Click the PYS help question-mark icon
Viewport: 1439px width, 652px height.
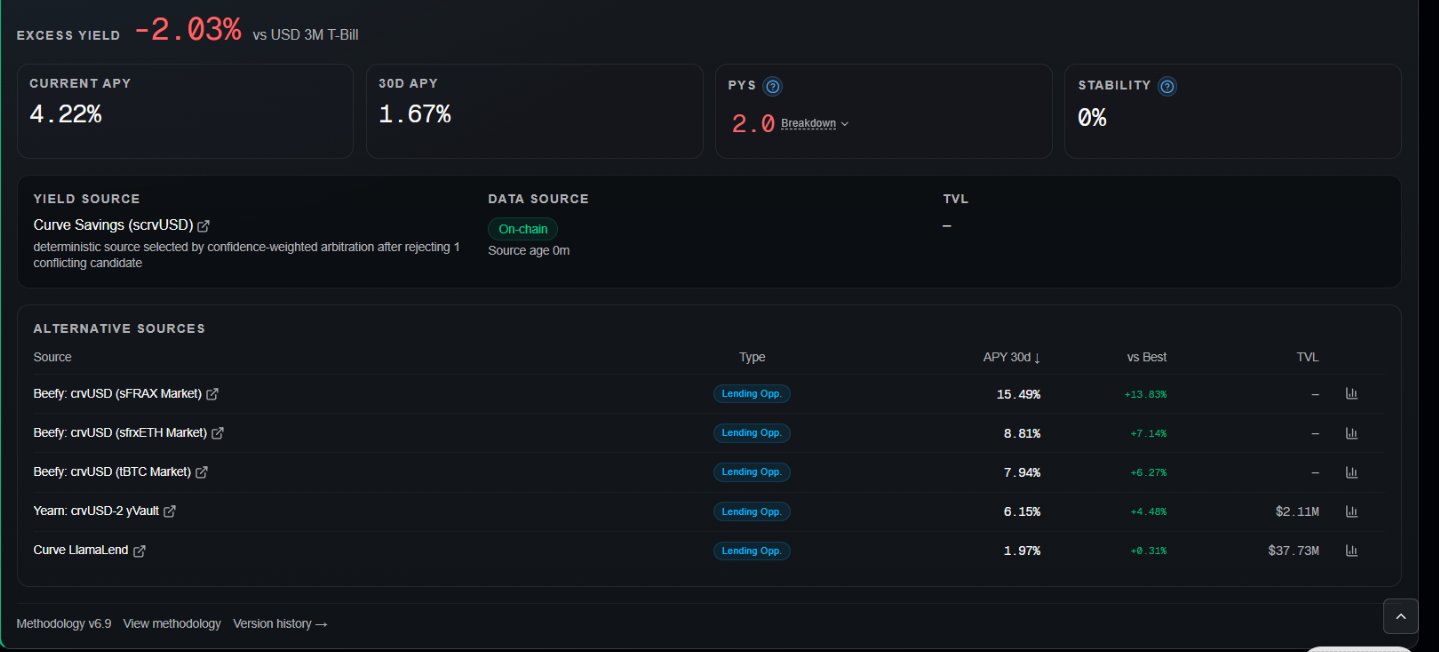pos(772,87)
